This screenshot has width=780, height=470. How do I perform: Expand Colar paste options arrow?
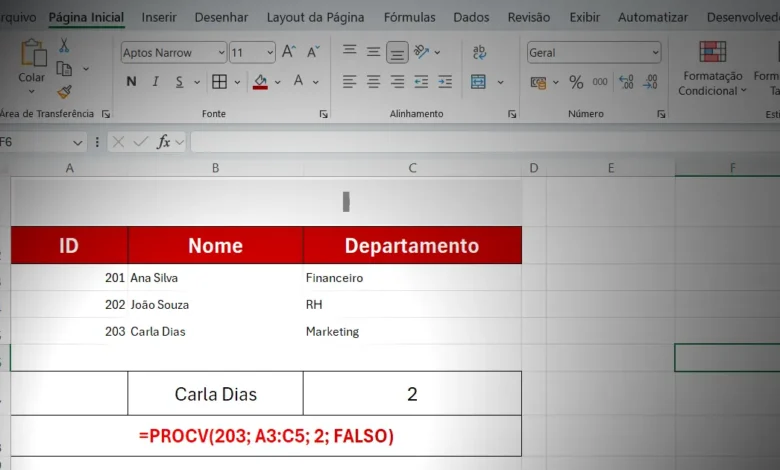31,92
